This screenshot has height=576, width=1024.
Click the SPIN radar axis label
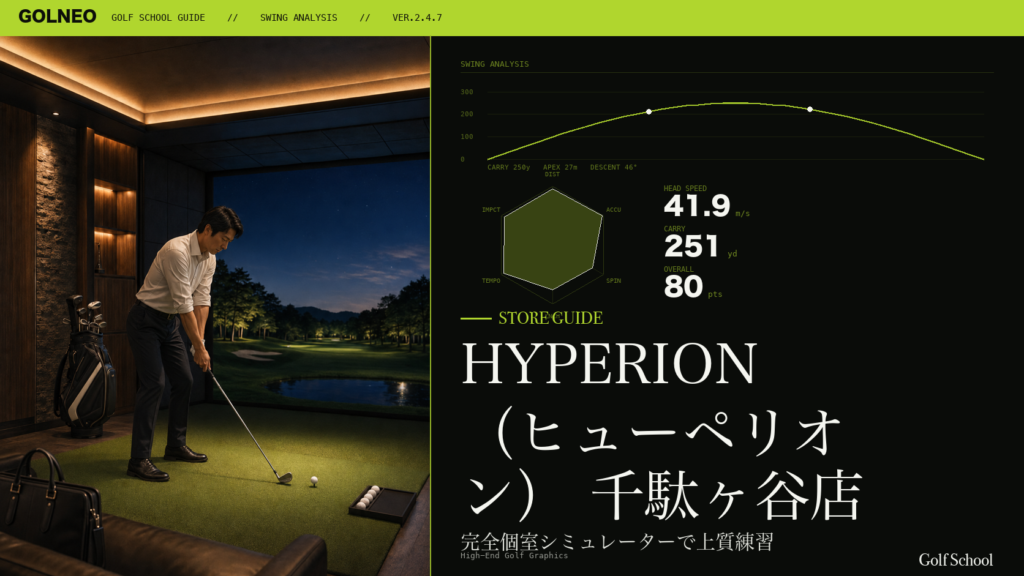tap(613, 281)
